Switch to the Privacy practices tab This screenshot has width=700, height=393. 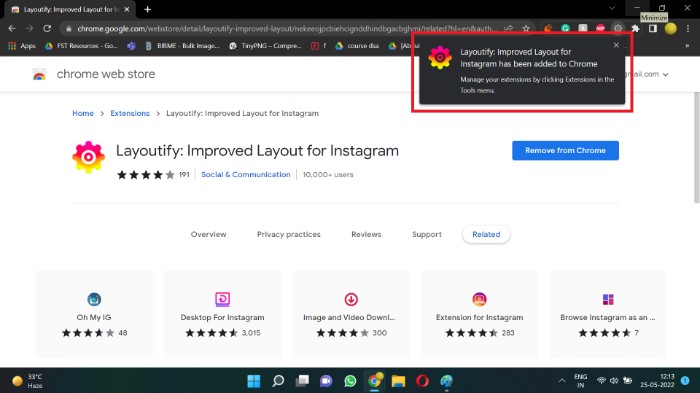(x=288, y=234)
